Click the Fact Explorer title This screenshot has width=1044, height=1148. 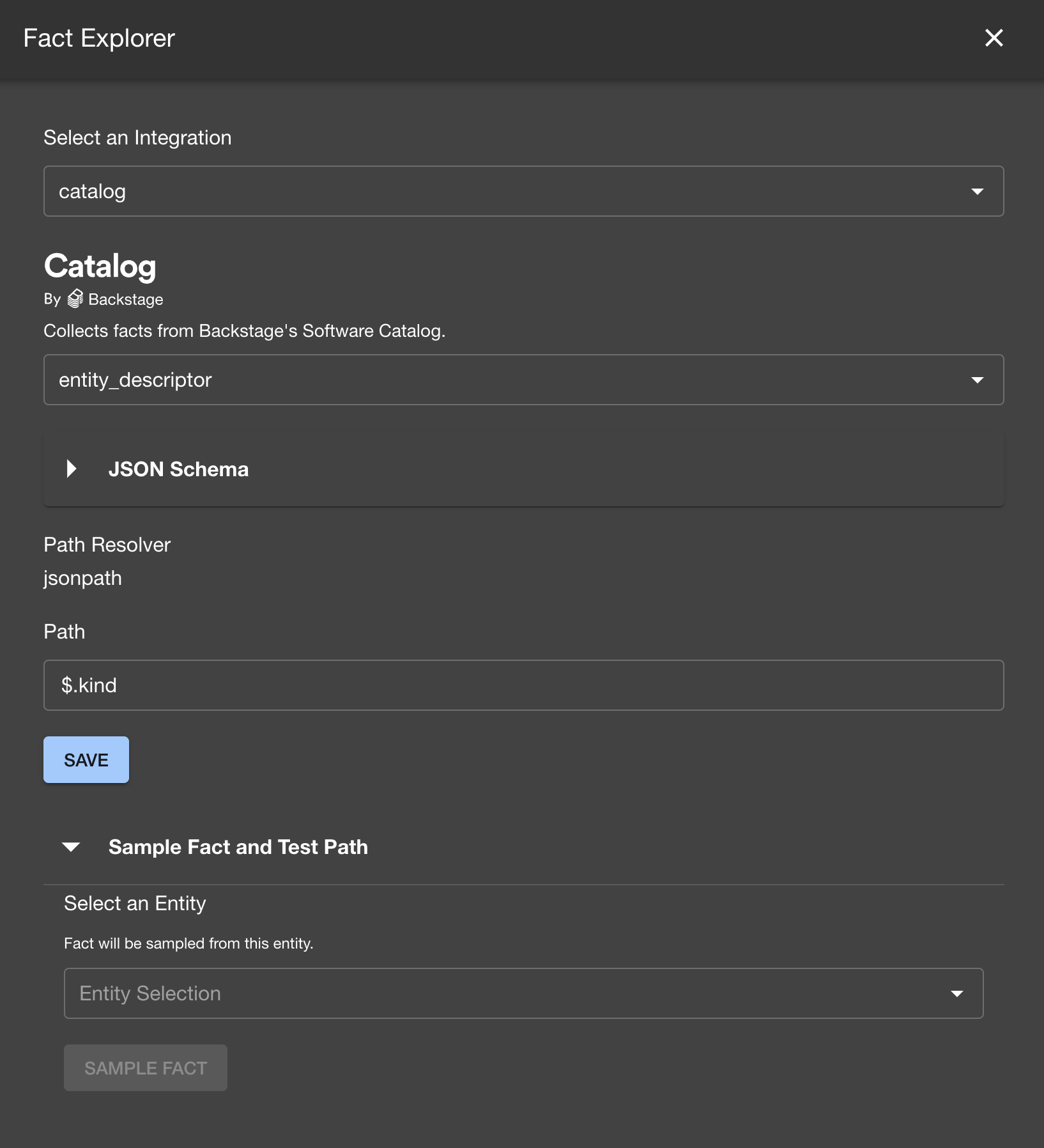click(x=99, y=38)
